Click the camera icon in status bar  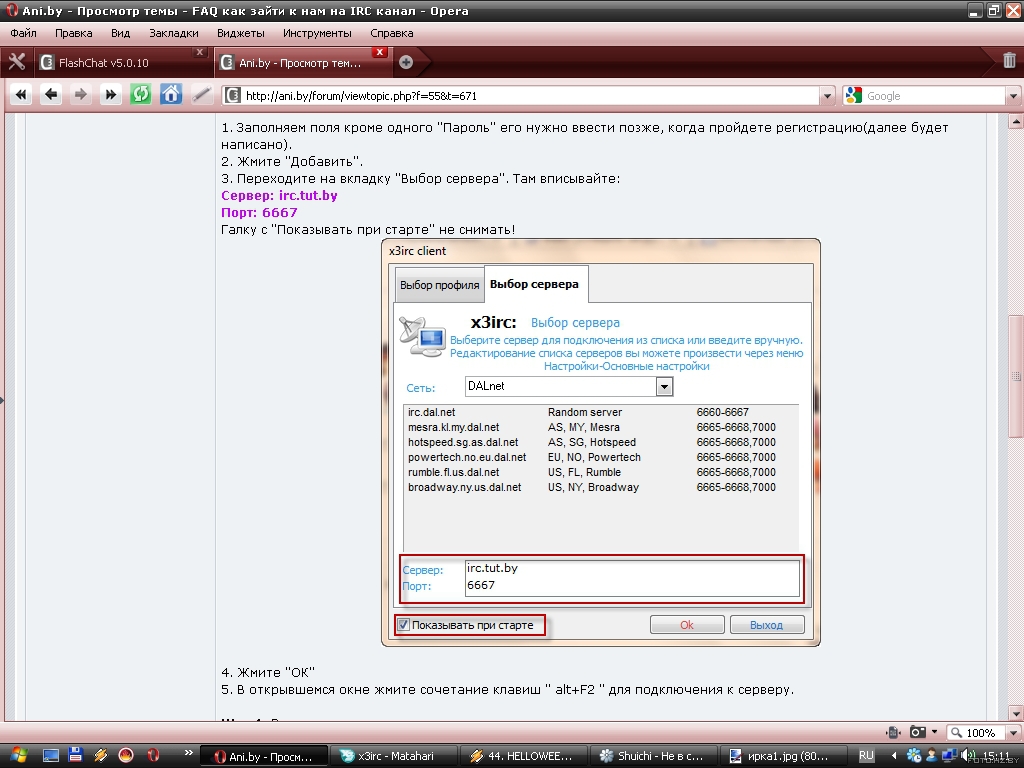(x=918, y=732)
